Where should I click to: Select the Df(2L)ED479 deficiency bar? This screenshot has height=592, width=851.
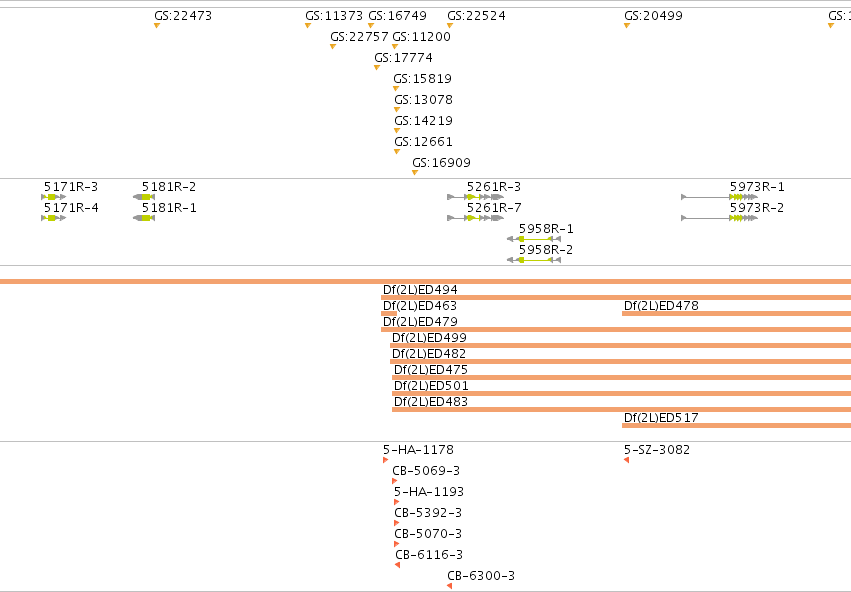(x=616, y=329)
